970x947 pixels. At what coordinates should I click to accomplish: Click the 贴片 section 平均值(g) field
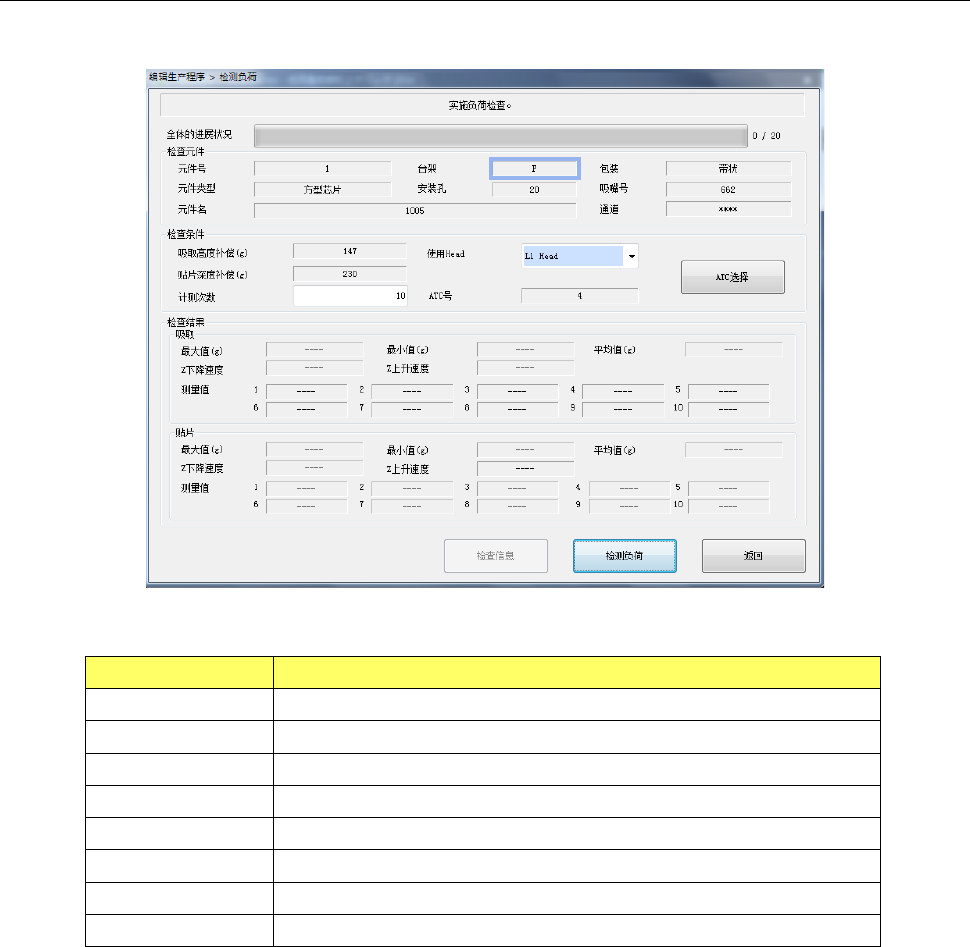pos(733,450)
